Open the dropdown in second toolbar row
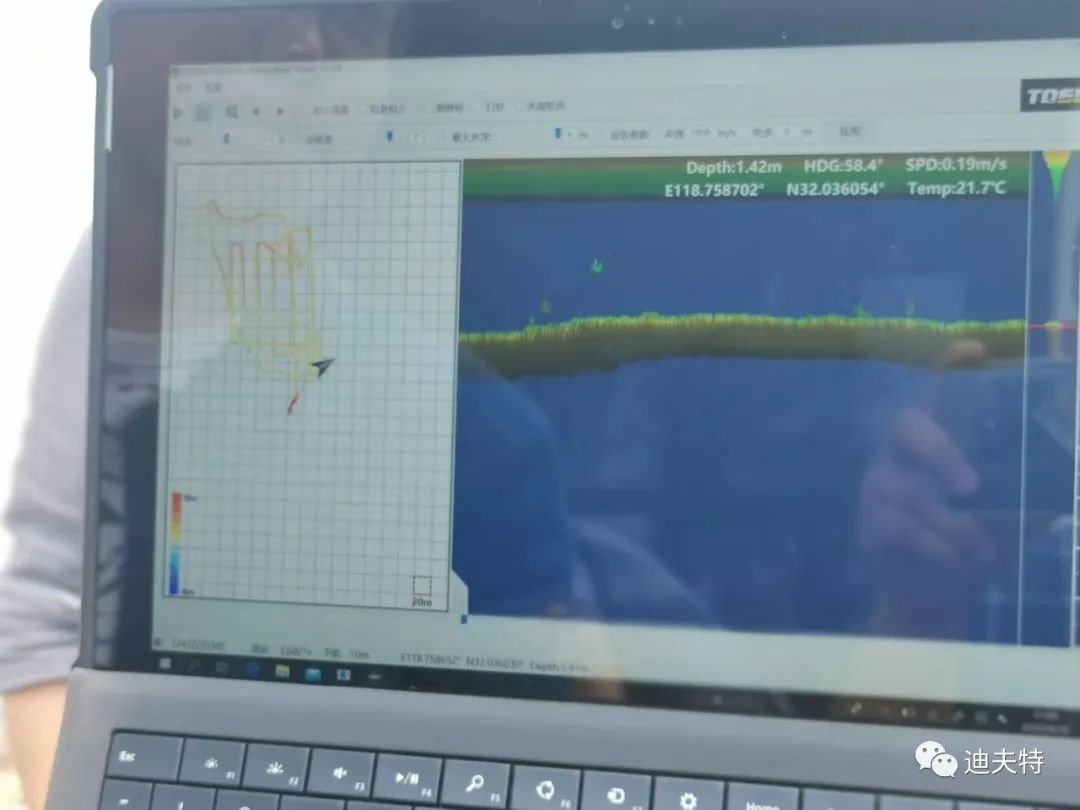 pyautogui.click(x=227, y=139)
